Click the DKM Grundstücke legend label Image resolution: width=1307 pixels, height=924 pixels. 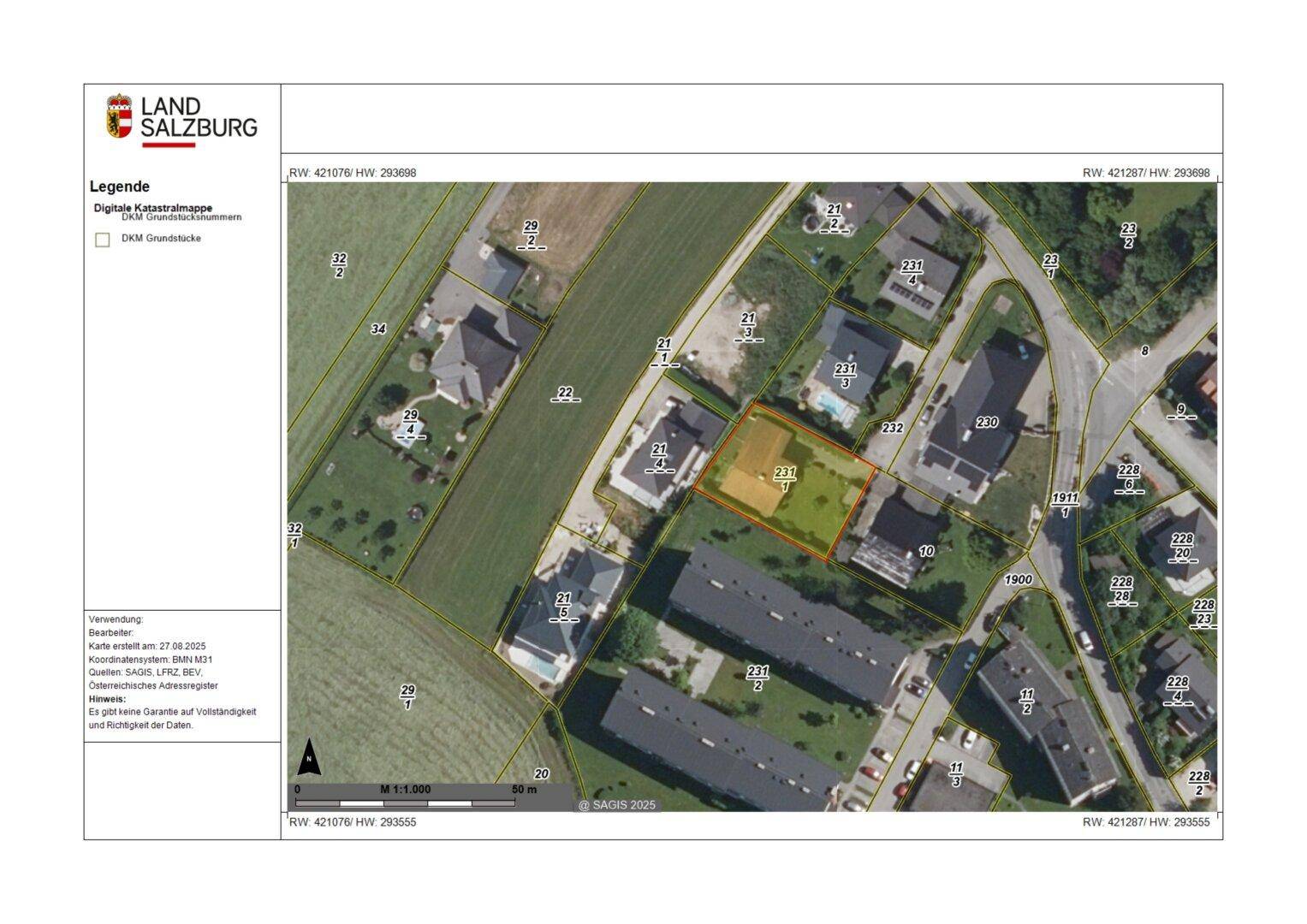click(x=161, y=238)
